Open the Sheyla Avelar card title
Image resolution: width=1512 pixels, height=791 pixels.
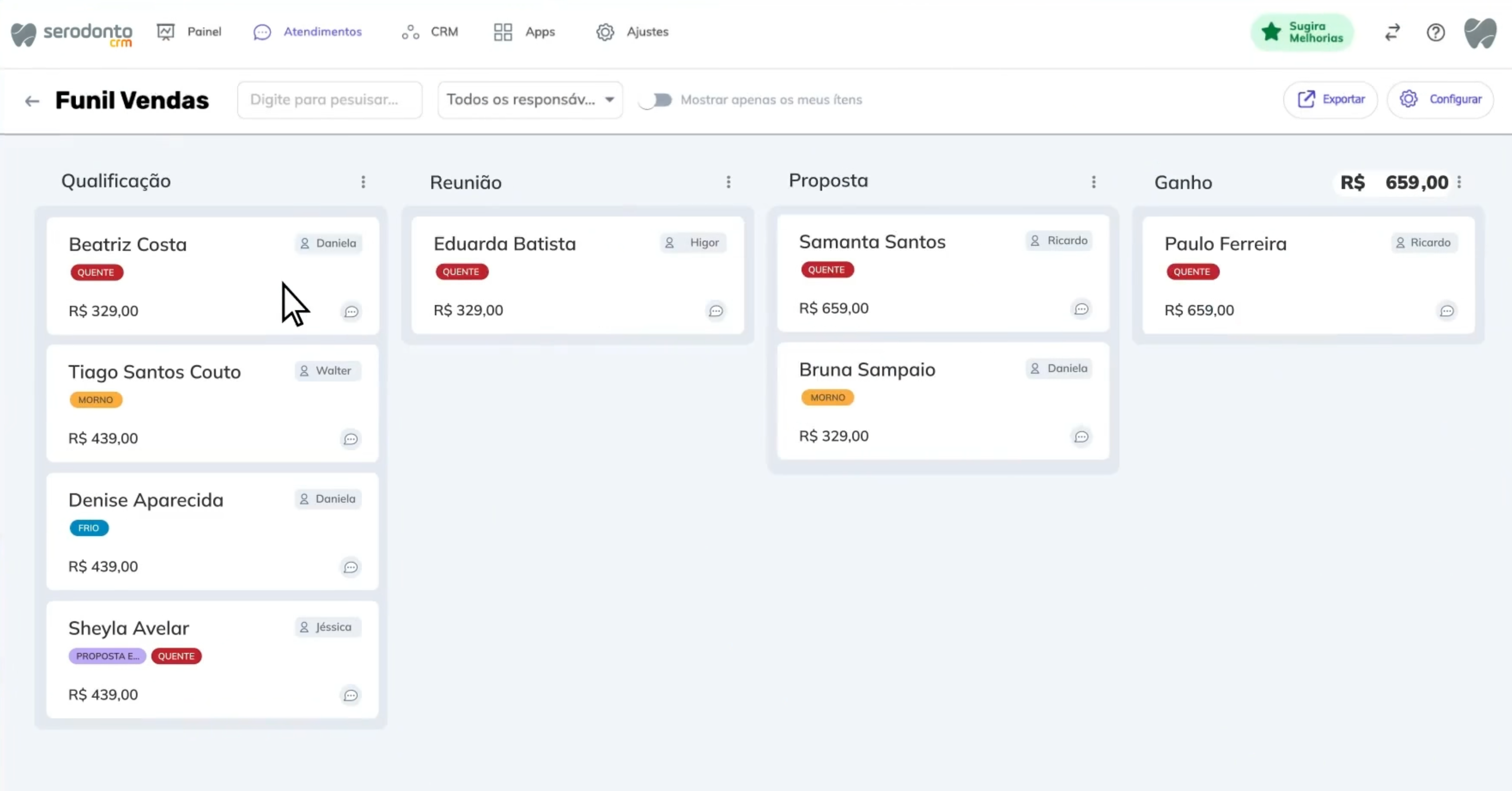(129, 628)
